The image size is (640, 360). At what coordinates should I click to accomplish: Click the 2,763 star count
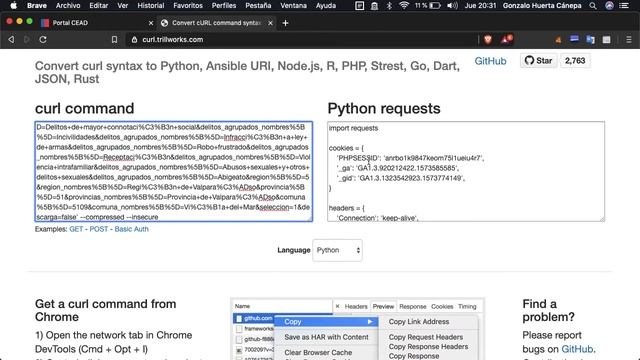coord(575,61)
